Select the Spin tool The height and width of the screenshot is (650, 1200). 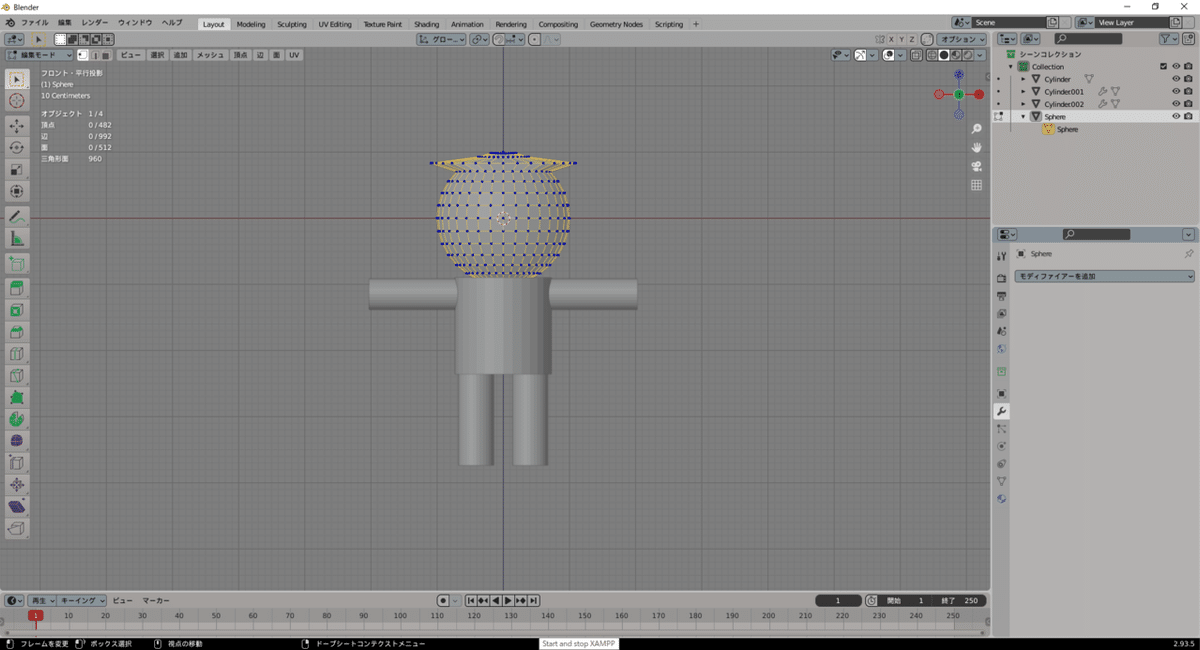coord(17,419)
